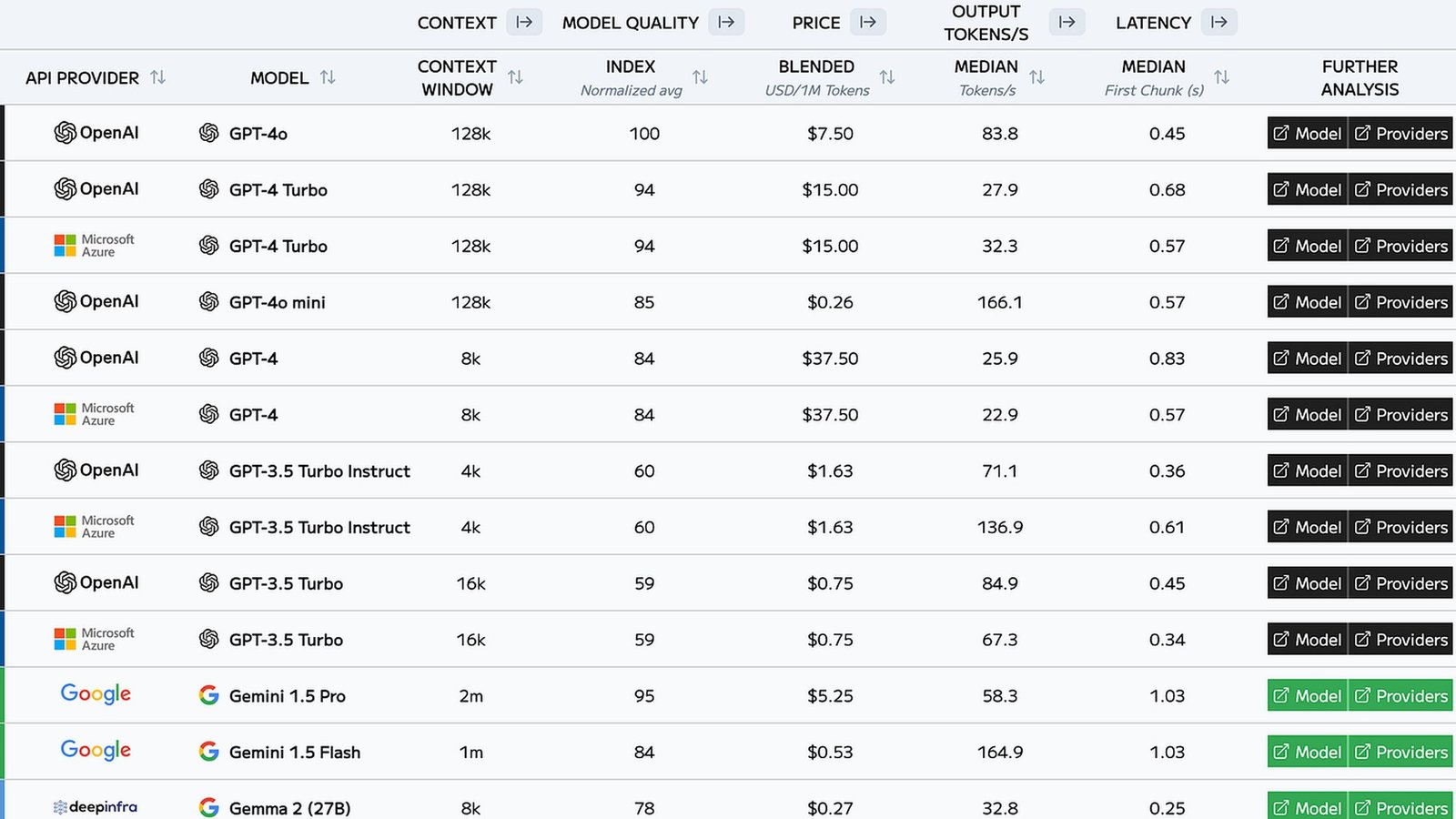The width and height of the screenshot is (1456, 819).
Task: Collapse the OUTPUT TOKENS/S column group
Action: tap(1067, 22)
